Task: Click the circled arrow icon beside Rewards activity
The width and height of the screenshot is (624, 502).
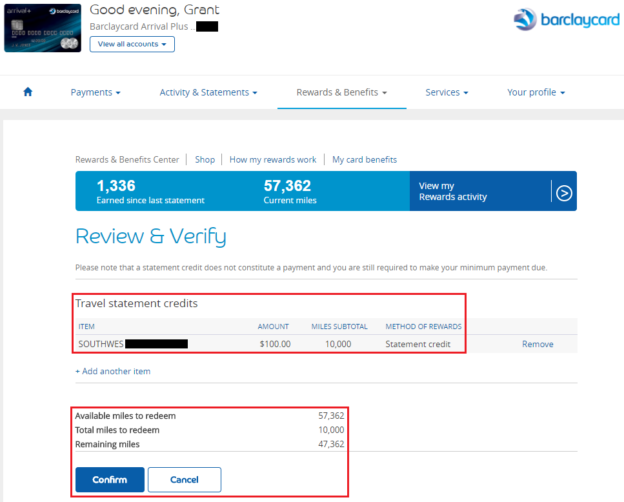Action: pos(564,193)
